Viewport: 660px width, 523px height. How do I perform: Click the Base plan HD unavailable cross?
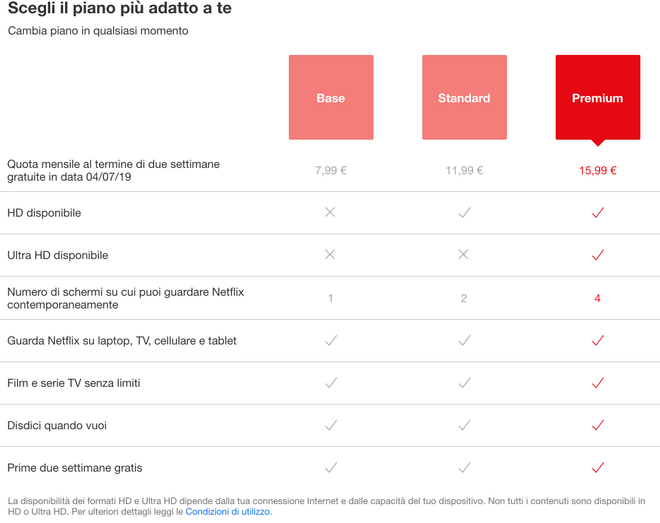(x=330, y=213)
